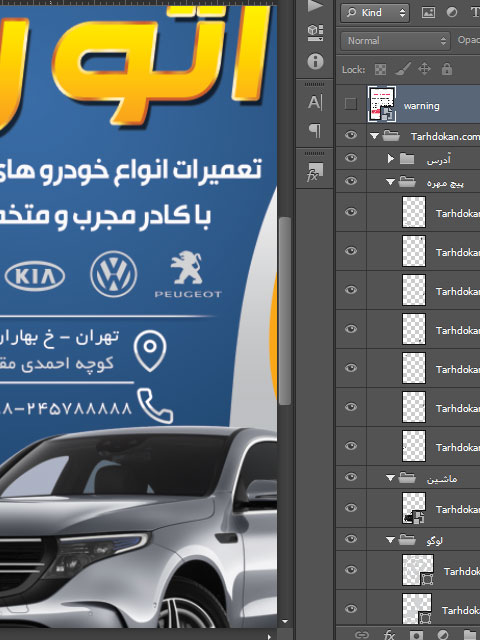Click the KIA logo on canvas
This screenshot has width=480, height=640.
(x=35, y=276)
